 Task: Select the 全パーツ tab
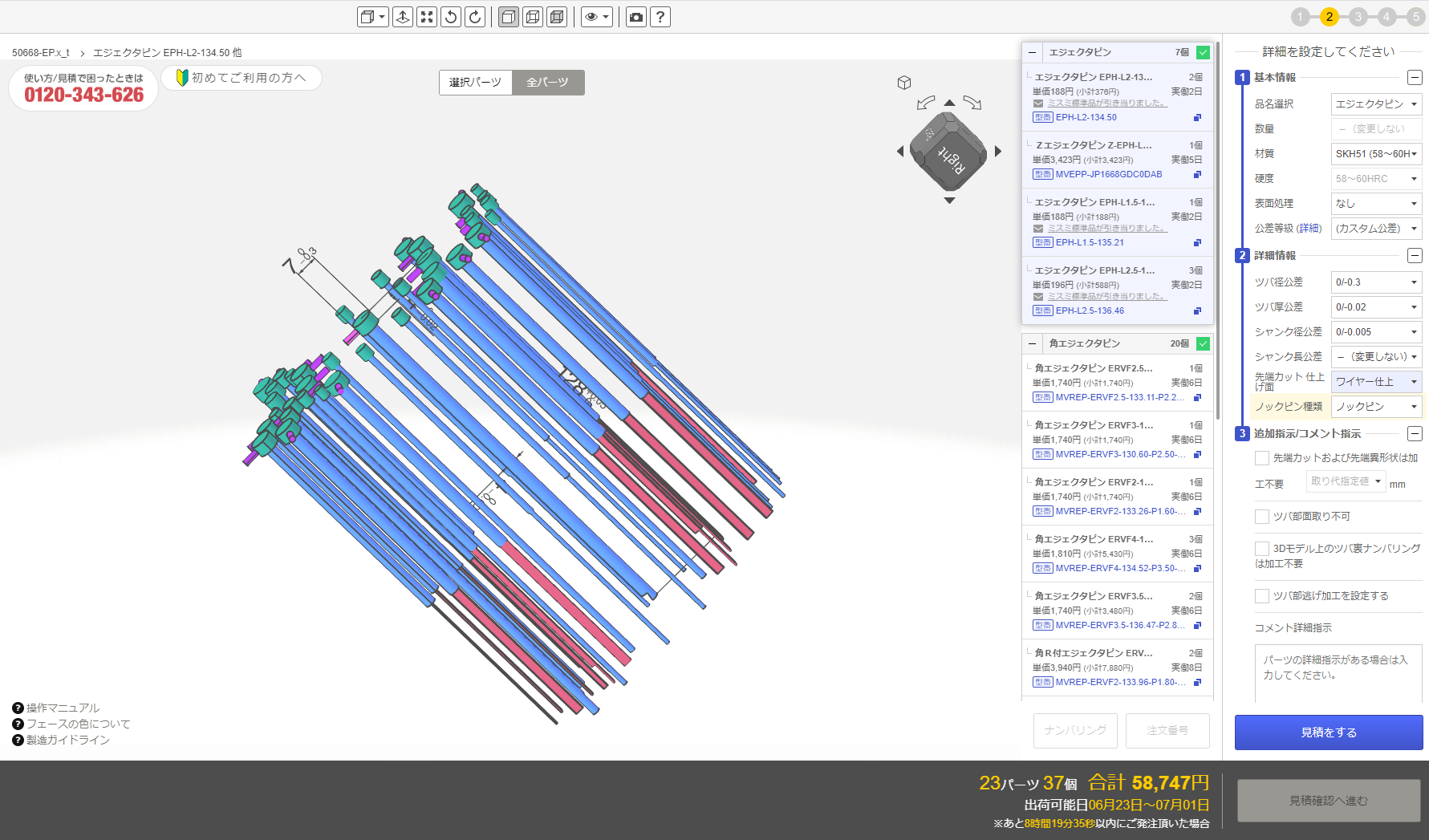pyautogui.click(x=548, y=83)
